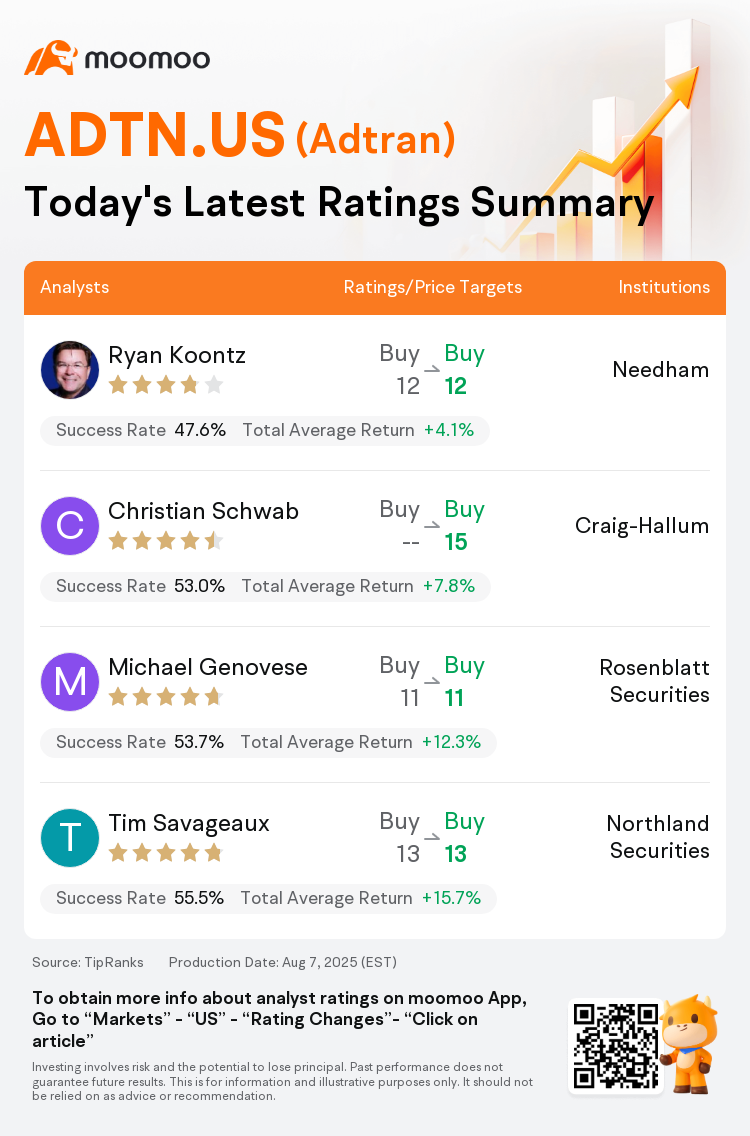Click Christian Schwab's Buy 15 target

pyautogui.click(x=464, y=526)
